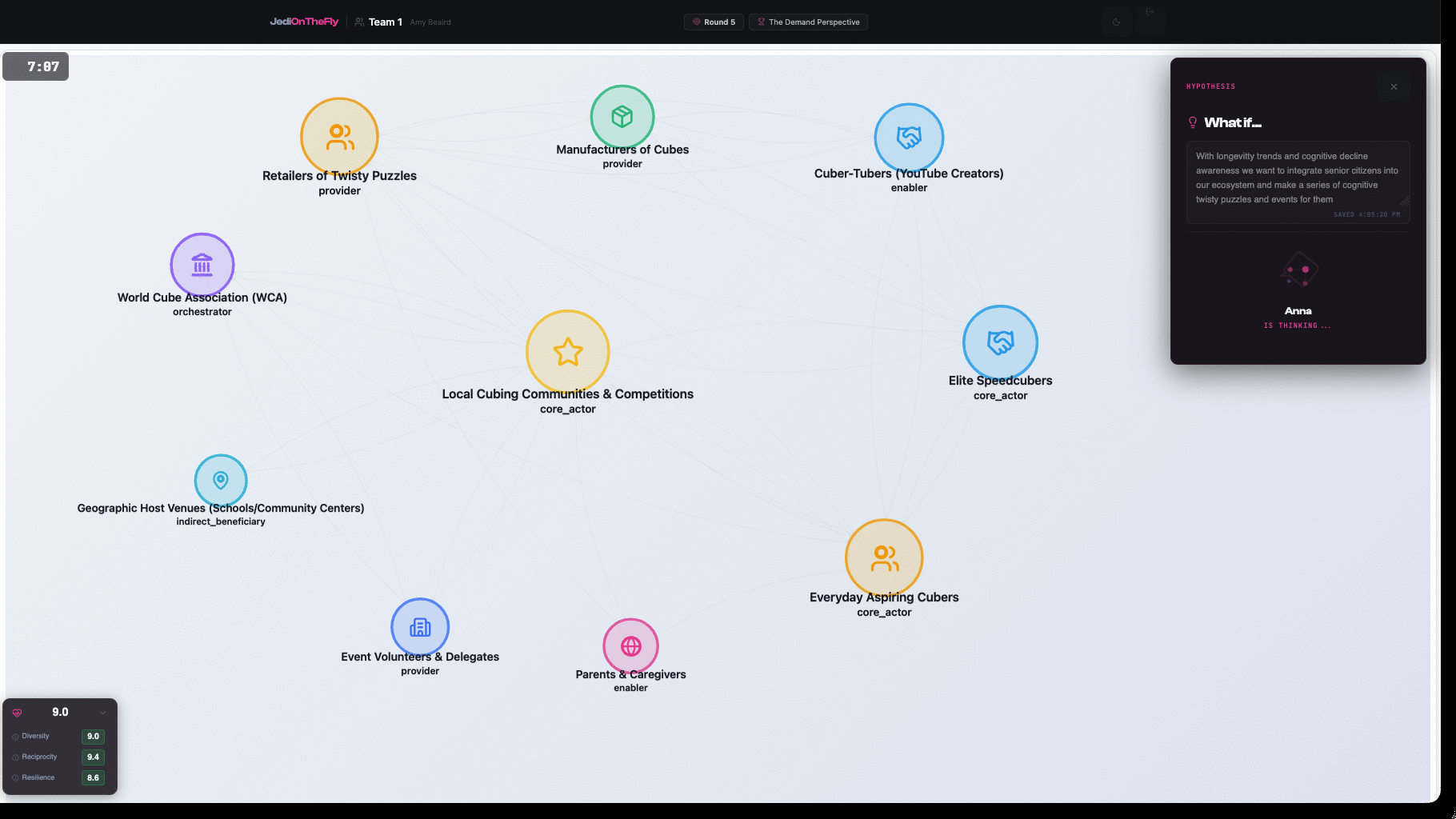1456x819 pixels.
Task: Click the JediOnTheFly logo link
Action: point(304,22)
